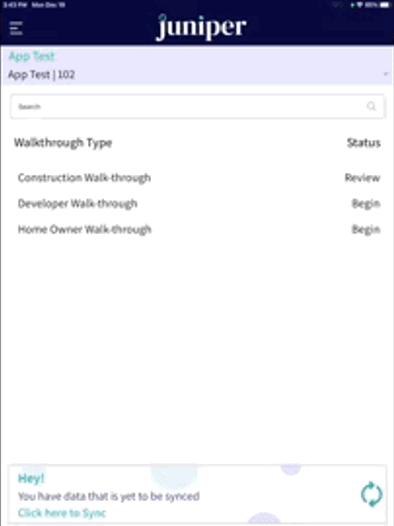This screenshot has width=394, height=526.
Task: Click Review status for Construction Walk-through
Action: point(362,177)
